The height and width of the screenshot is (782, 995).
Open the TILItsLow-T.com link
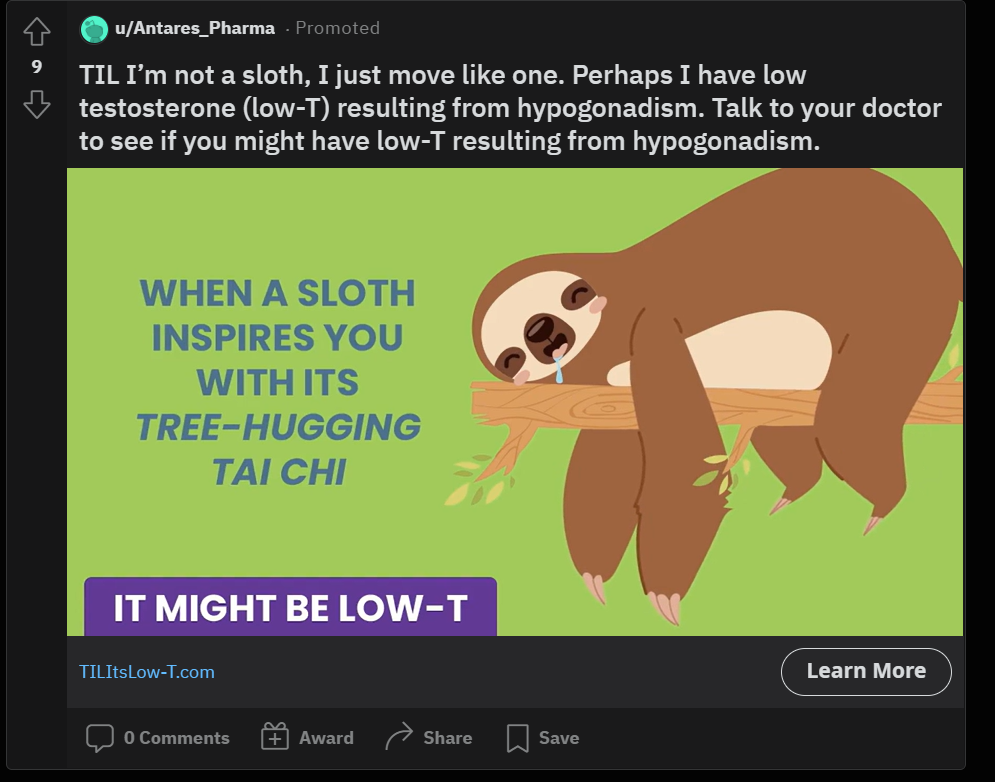coord(147,672)
